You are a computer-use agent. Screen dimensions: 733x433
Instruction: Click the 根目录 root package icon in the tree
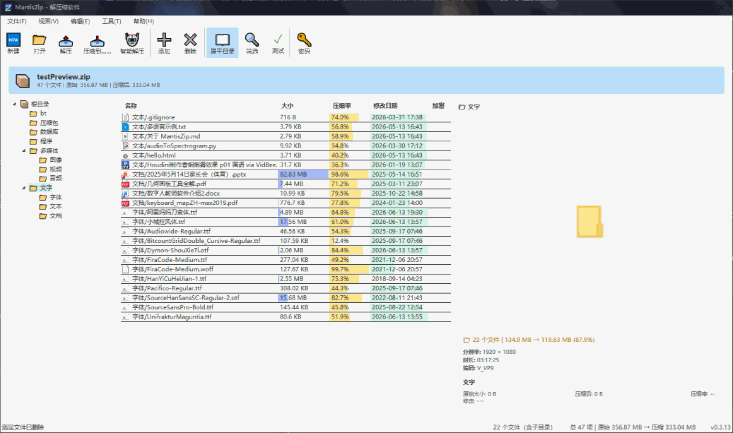point(24,104)
